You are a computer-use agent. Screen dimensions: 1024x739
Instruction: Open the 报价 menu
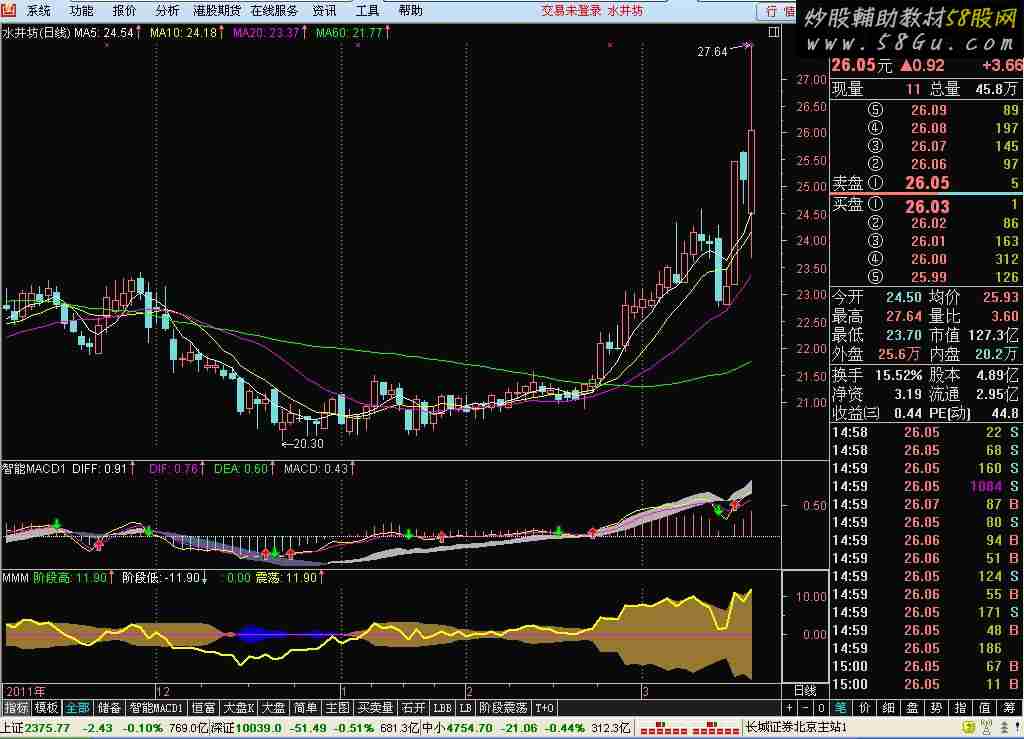tap(124, 10)
